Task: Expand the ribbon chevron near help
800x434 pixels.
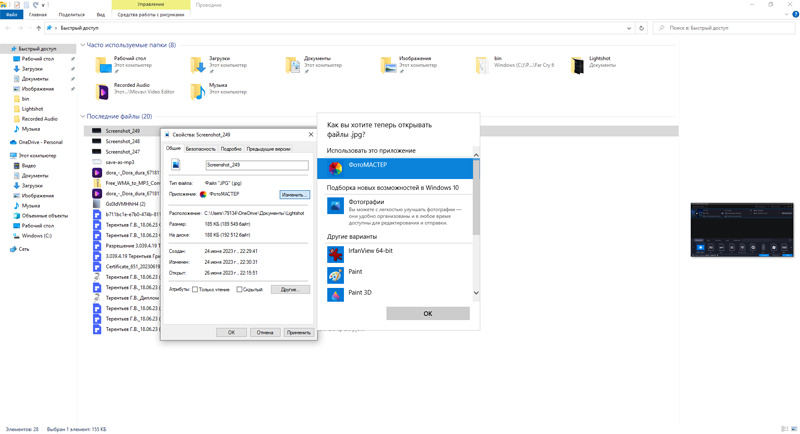Action: [786, 14]
